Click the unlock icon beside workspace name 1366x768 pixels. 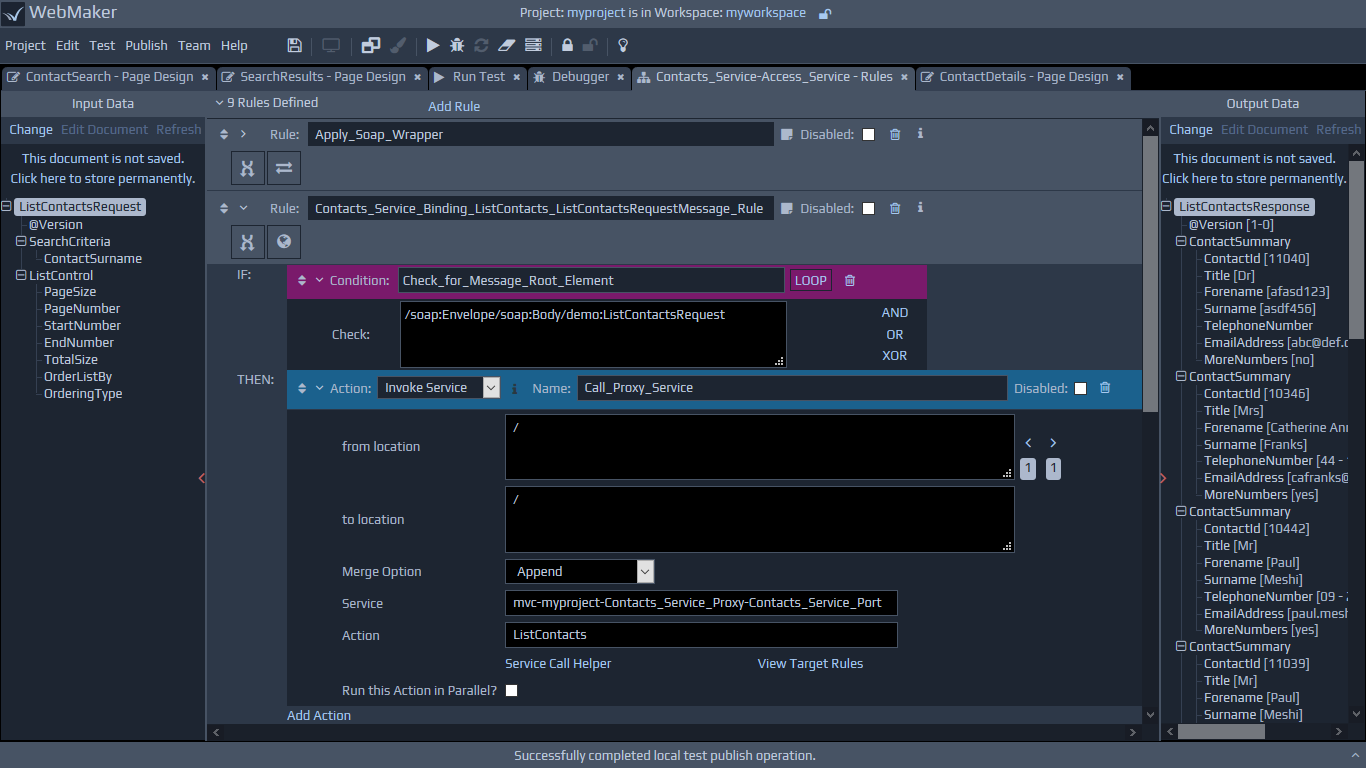point(825,13)
